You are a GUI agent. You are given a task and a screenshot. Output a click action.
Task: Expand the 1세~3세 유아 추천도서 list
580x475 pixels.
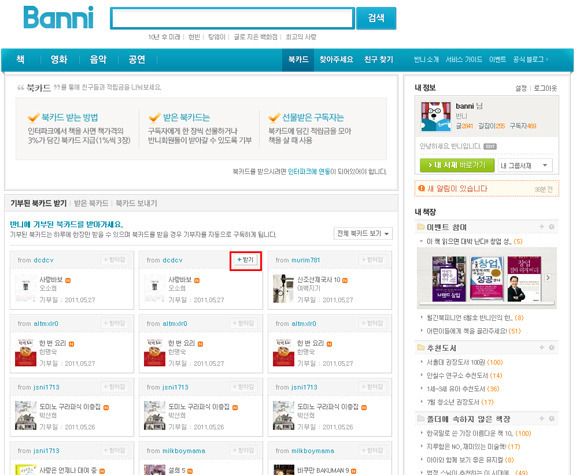tap(421, 389)
